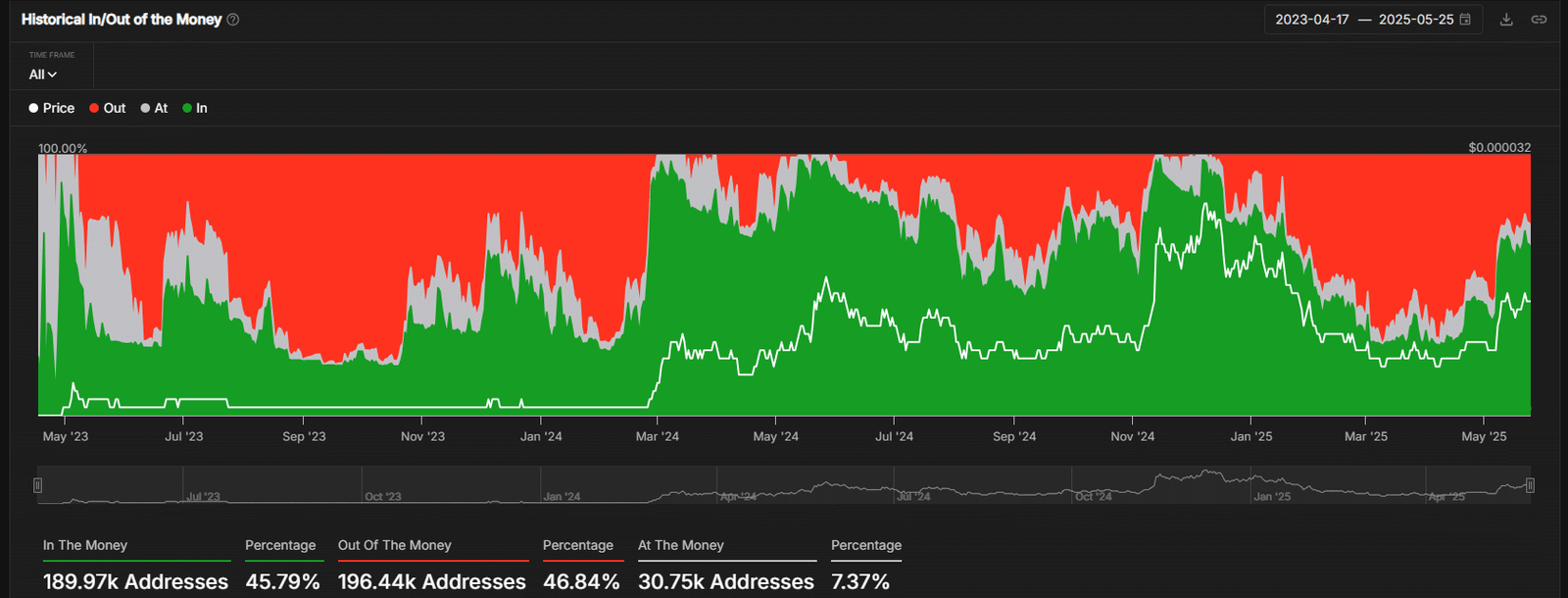
Task: Click the red Out legend dot
Action: [x=94, y=108]
